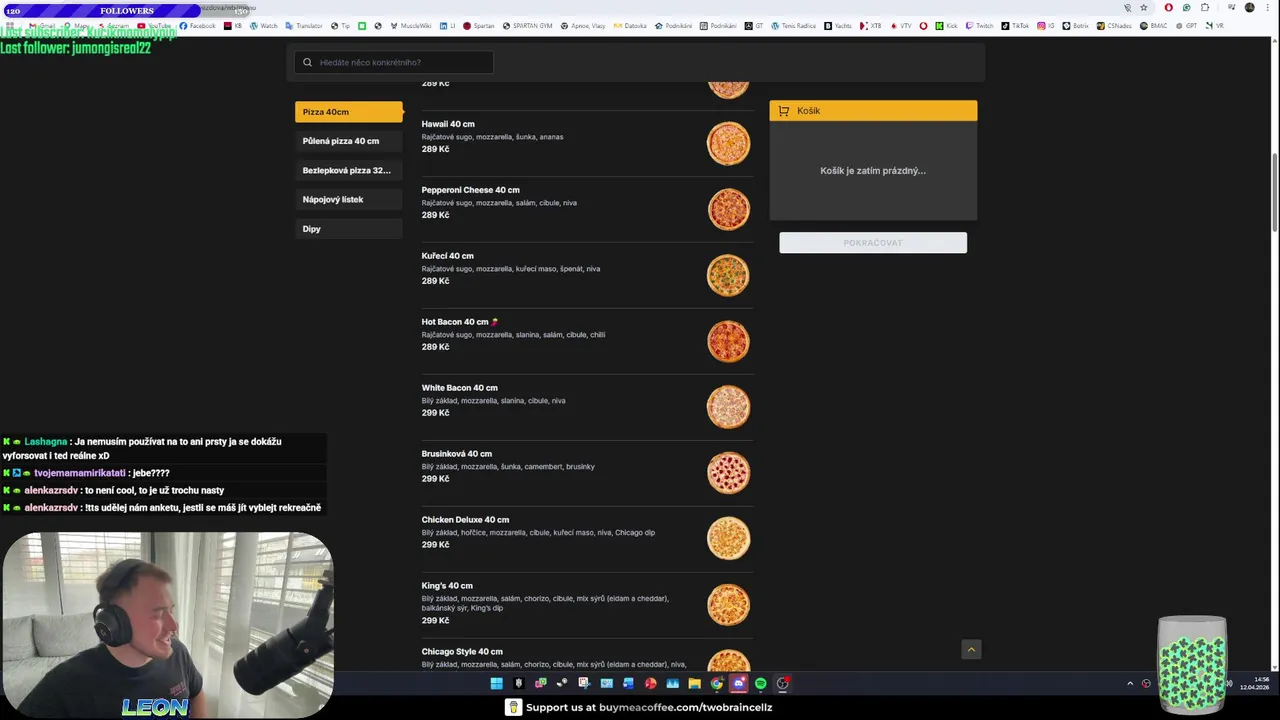Switch to Chrome in the taskbar
This screenshot has height=720, width=1280.
pyautogui.click(x=716, y=684)
